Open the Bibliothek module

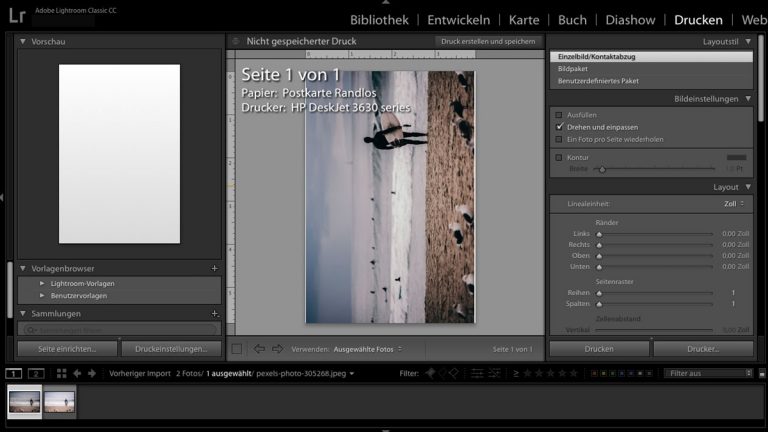click(x=379, y=19)
